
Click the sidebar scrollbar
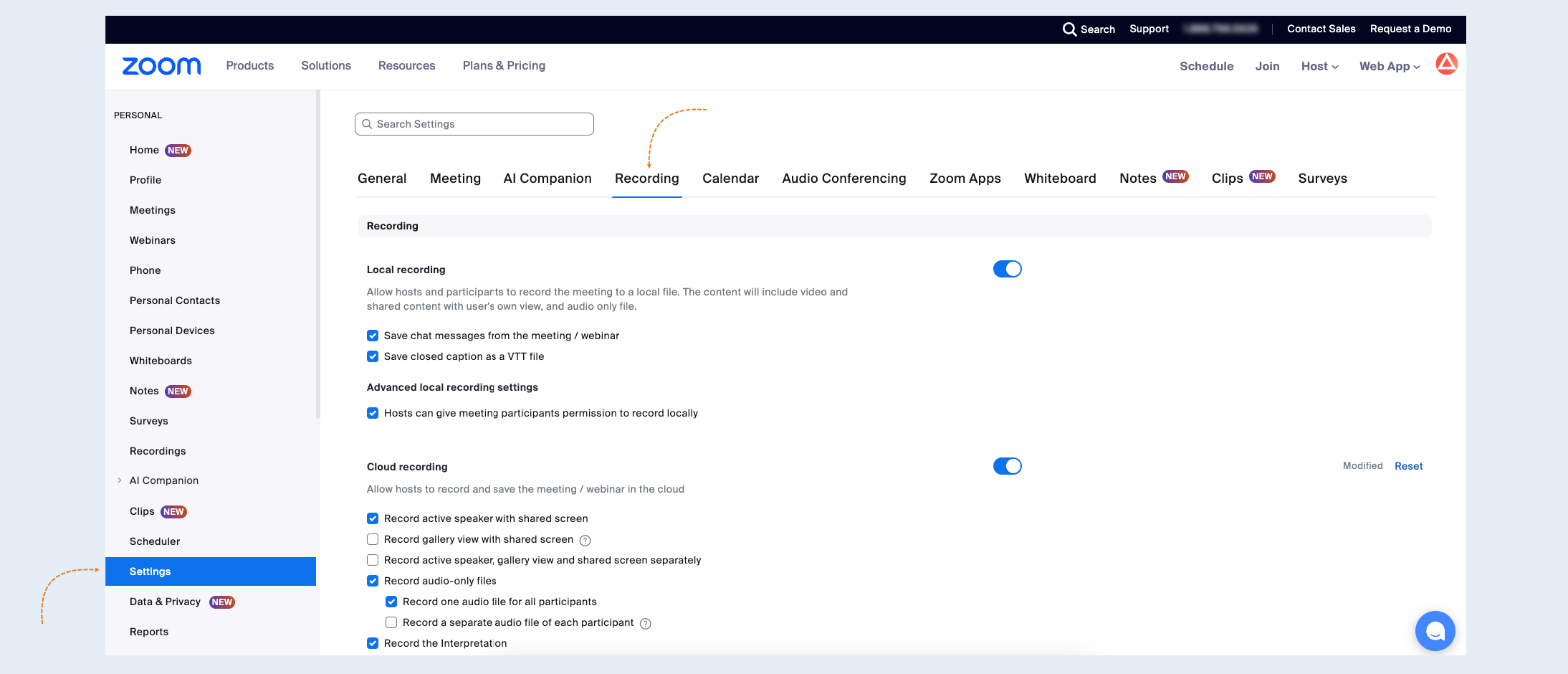[318, 255]
